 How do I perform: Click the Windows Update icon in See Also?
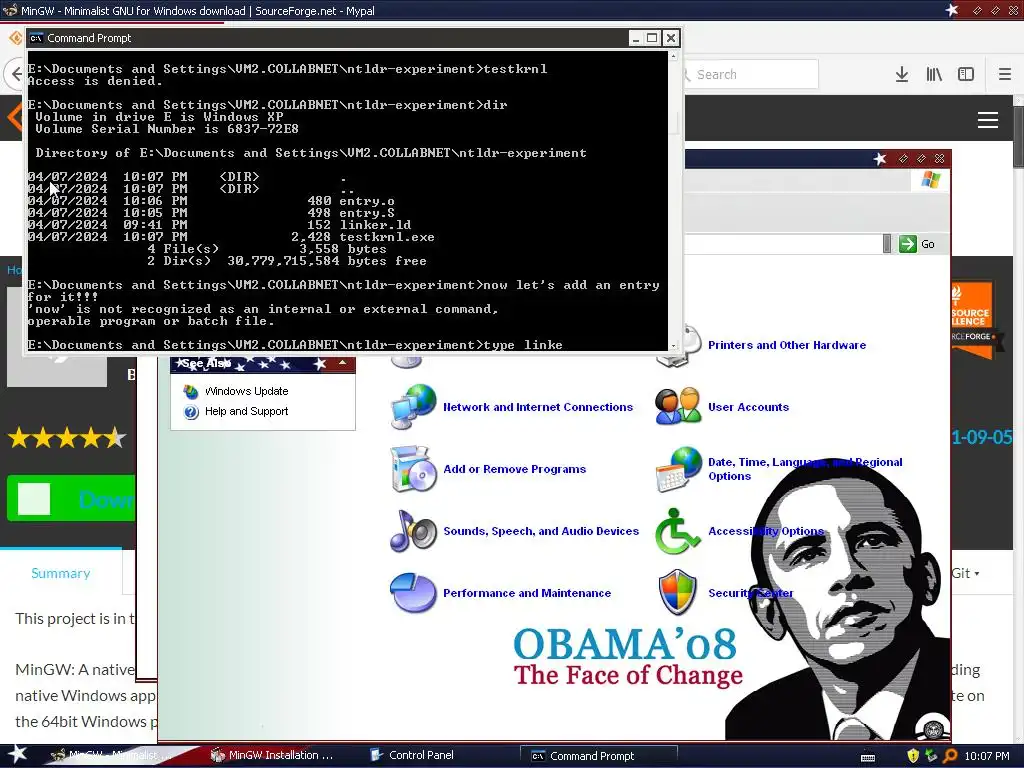tap(191, 391)
